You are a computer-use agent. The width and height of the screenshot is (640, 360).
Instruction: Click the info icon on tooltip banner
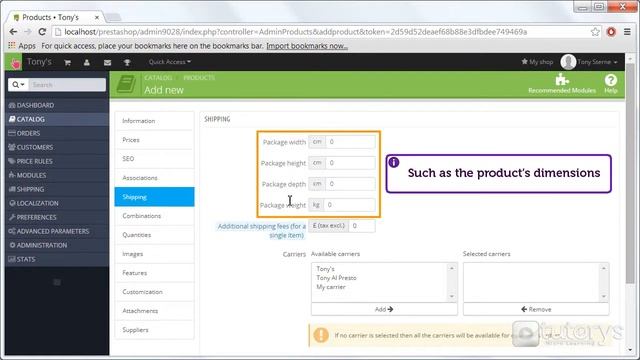(393, 162)
